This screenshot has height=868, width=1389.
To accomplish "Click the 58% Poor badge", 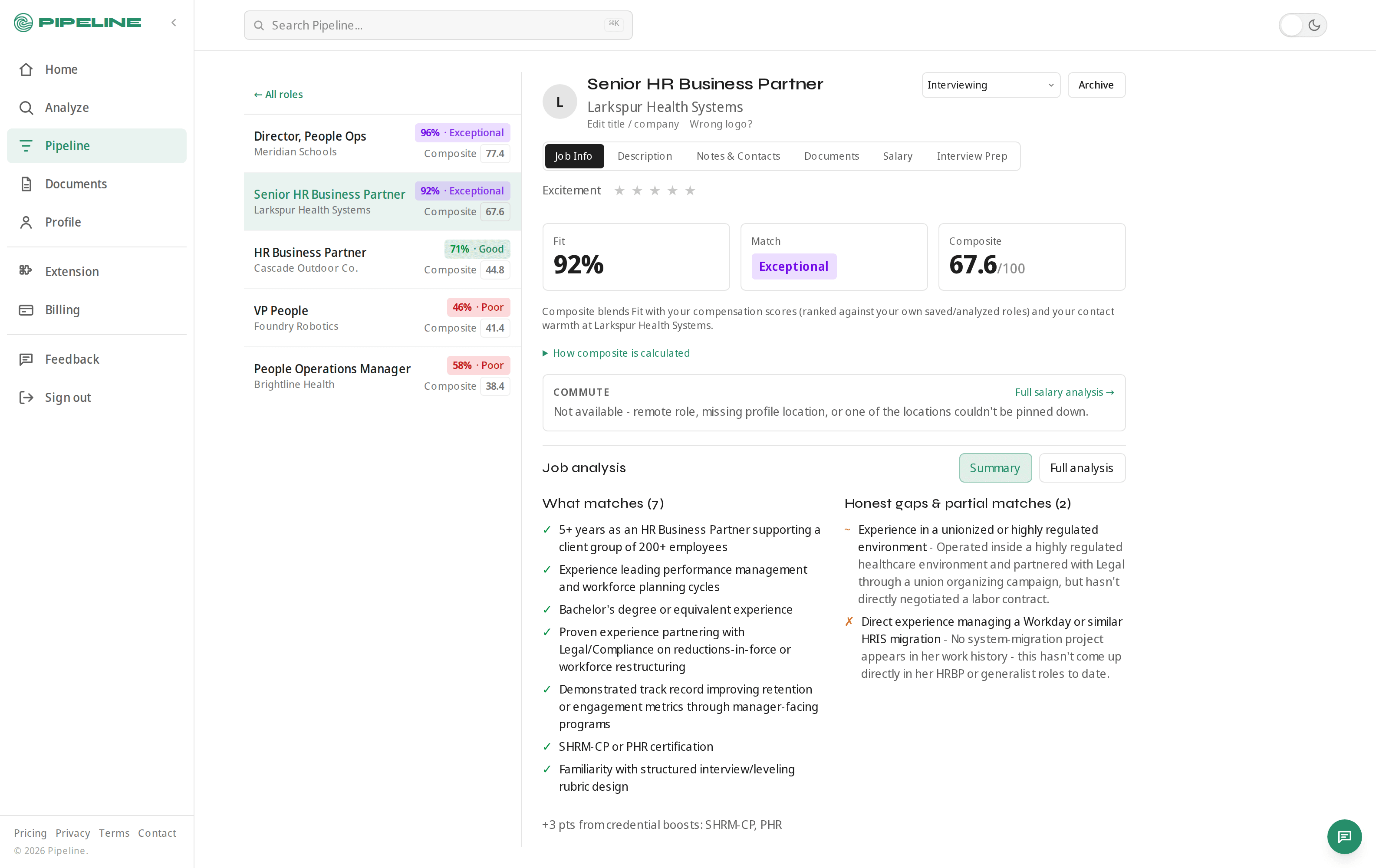I will tap(478, 365).
